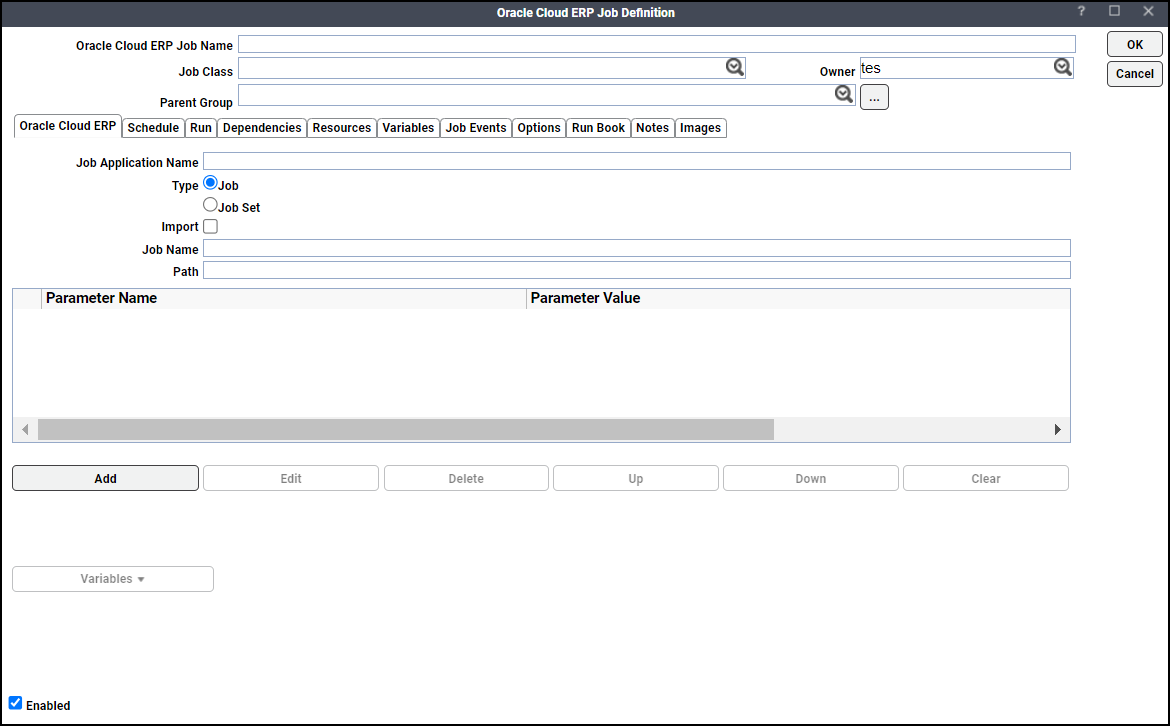1170x726 pixels.
Task: Switch to the Resources tab
Action: point(342,128)
